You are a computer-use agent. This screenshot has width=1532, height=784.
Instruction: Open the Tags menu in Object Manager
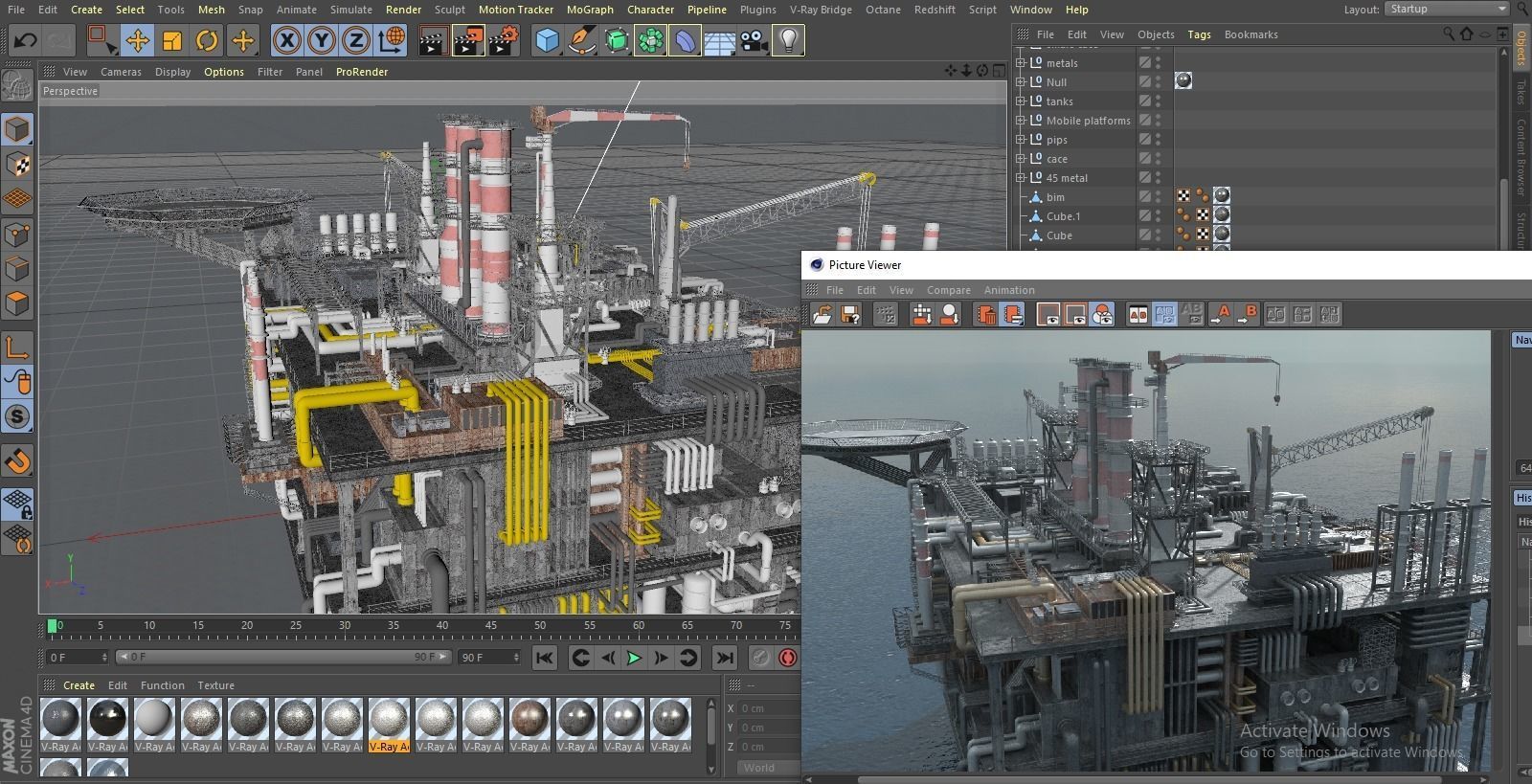click(1199, 34)
